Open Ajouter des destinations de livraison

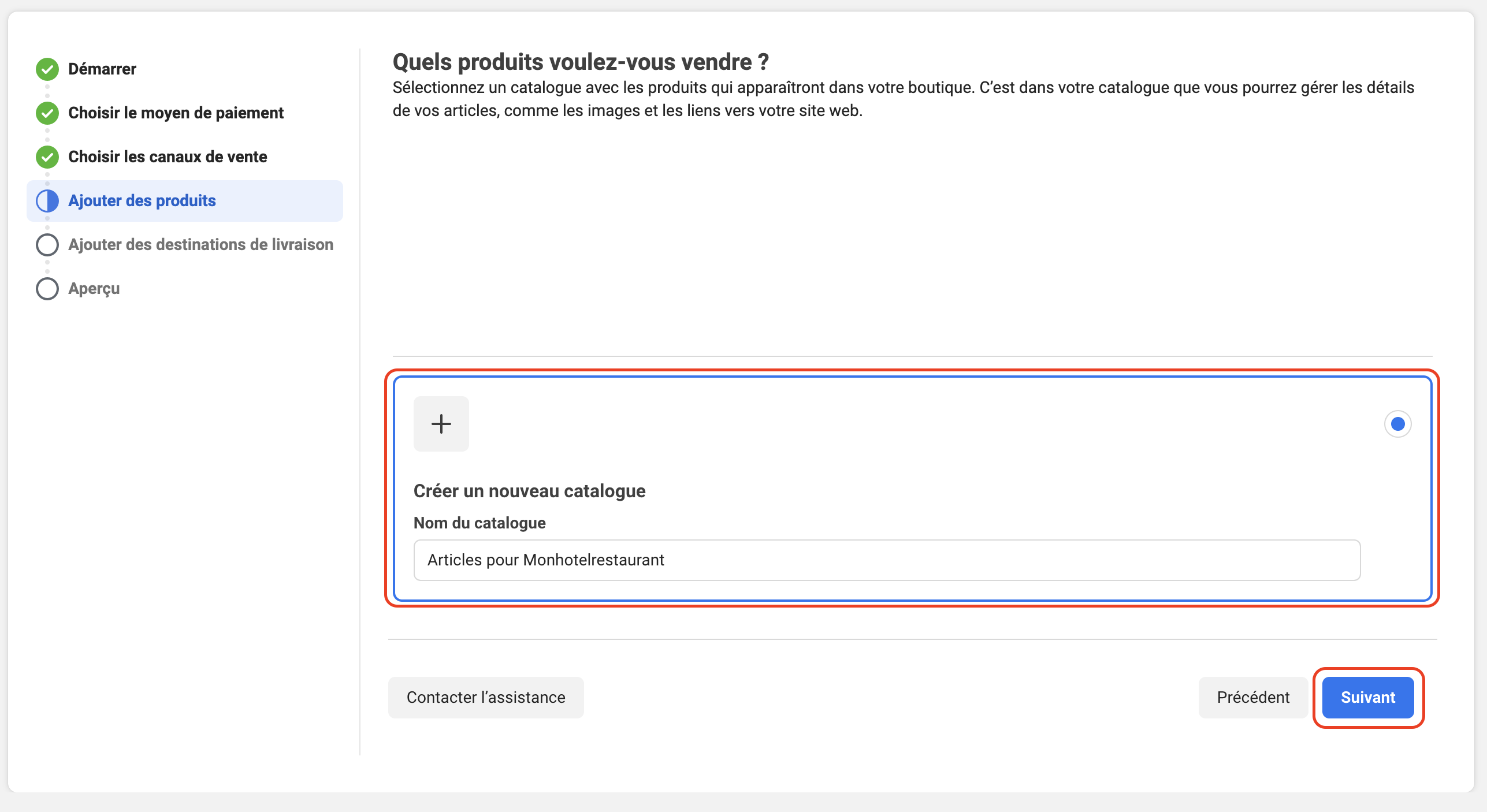pyautogui.click(x=200, y=245)
